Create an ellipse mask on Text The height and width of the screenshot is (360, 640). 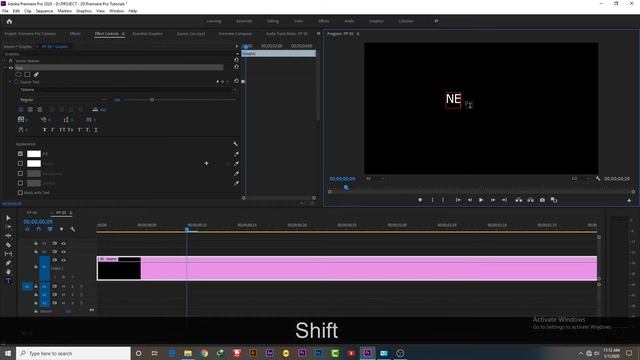pyautogui.click(x=18, y=75)
